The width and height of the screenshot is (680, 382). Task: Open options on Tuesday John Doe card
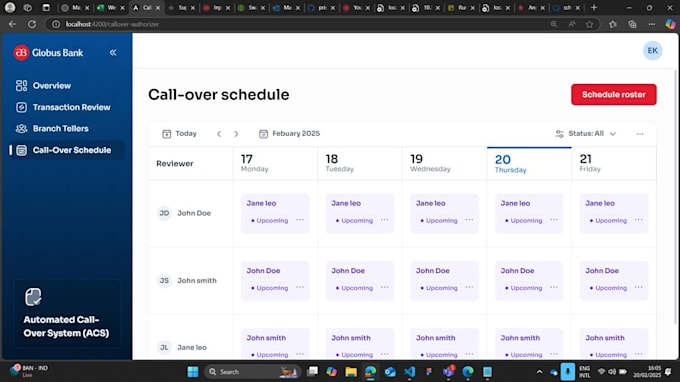point(384,287)
